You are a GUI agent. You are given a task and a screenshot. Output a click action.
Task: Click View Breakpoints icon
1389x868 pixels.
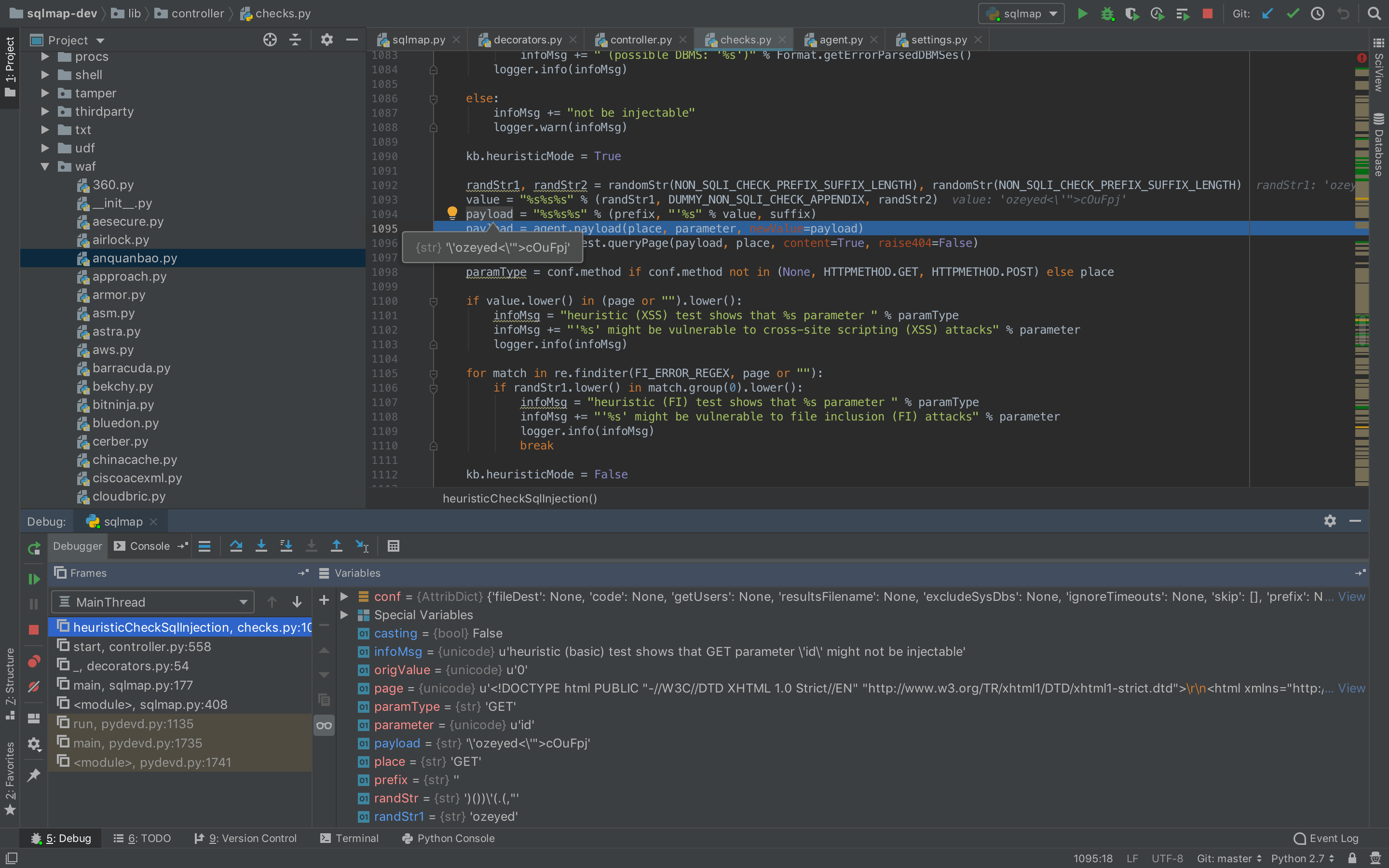[x=34, y=661]
